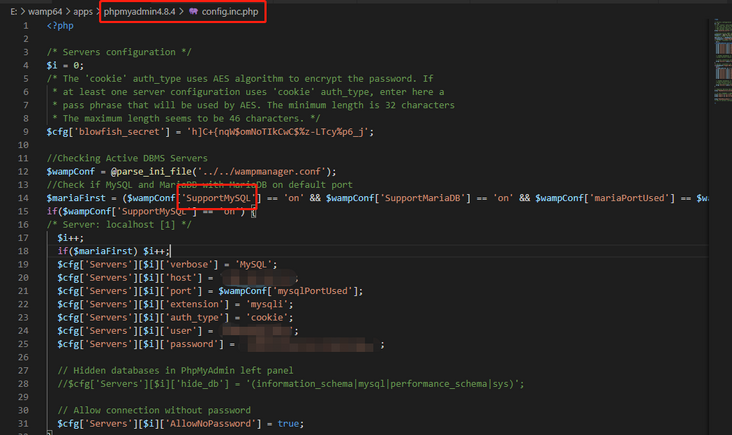
Task: Click the 'true' value on line 31
Action: click(288, 424)
